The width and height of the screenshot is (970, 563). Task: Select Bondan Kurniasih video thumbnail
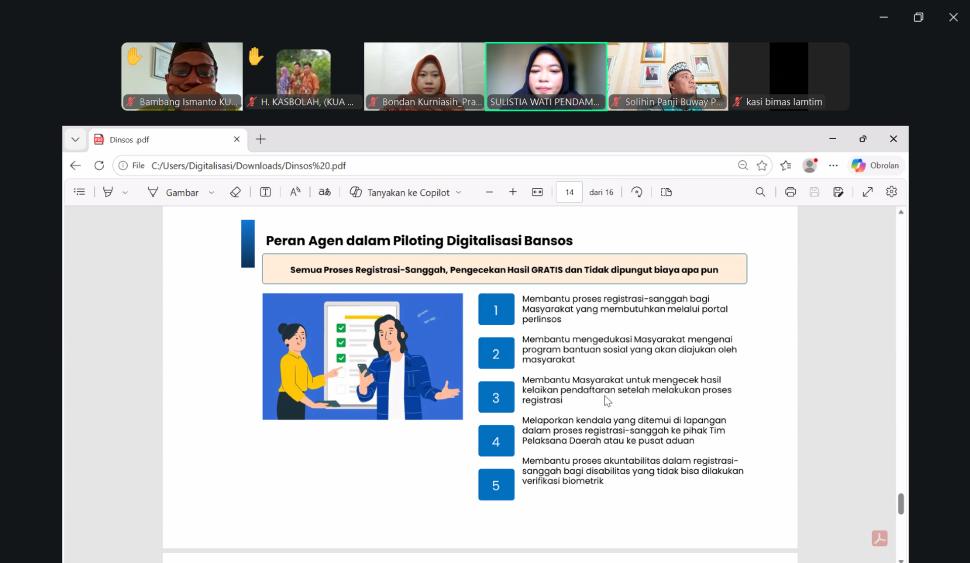pos(424,76)
